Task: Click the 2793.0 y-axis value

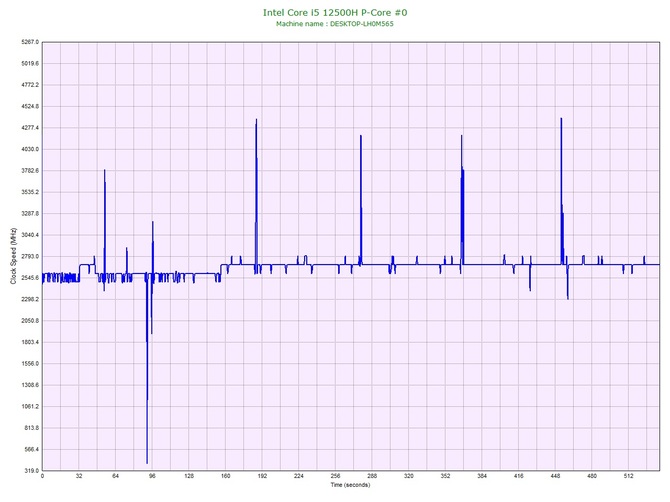Action: [30, 256]
